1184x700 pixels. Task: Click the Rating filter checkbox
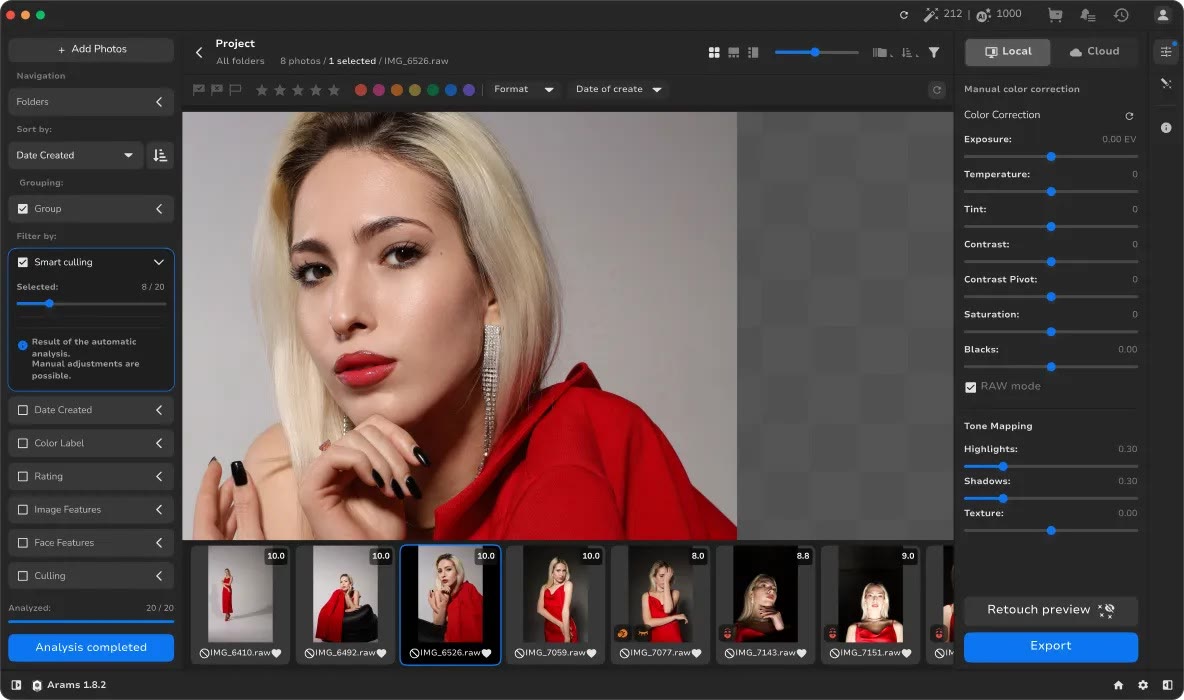[x=23, y=476]
